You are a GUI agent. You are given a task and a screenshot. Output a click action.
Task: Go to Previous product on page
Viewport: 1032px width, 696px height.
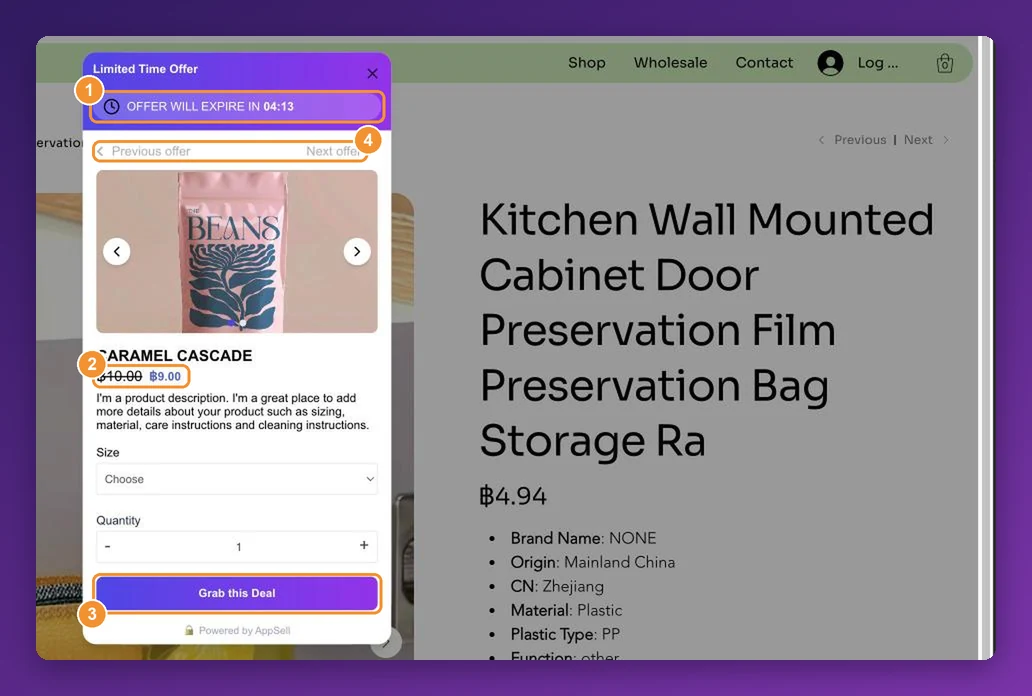coord(852,140)
